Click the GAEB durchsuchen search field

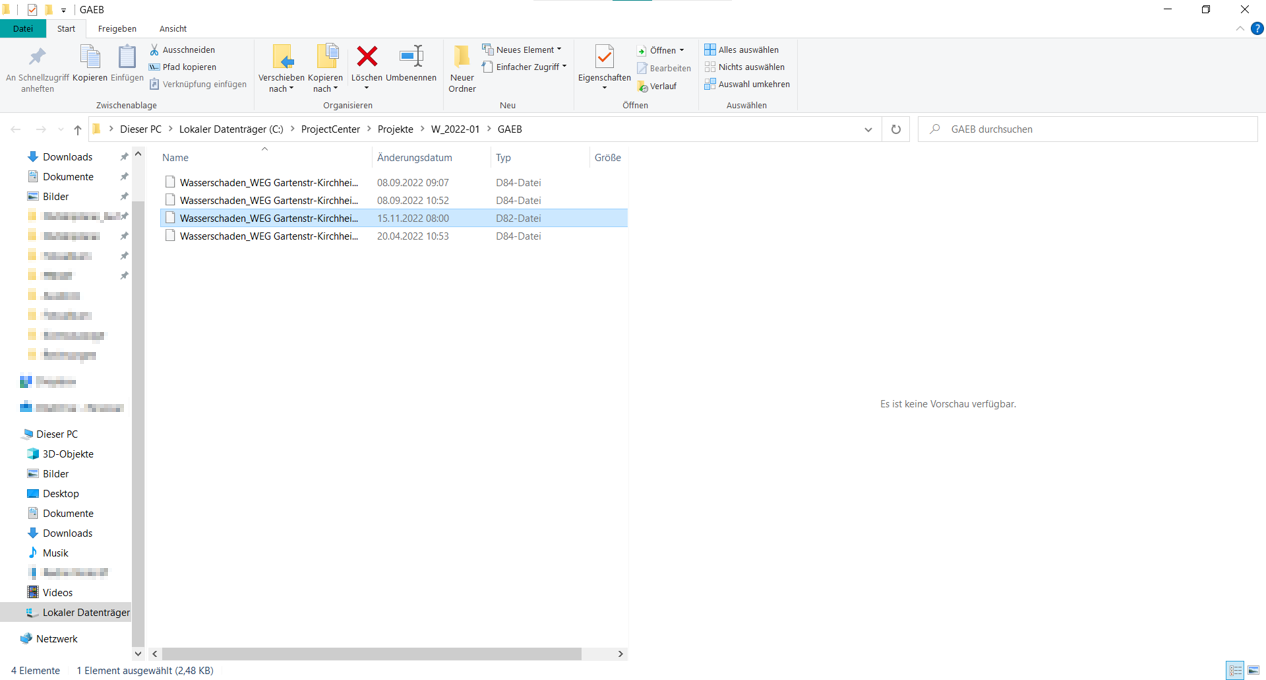coord(1090,129)
